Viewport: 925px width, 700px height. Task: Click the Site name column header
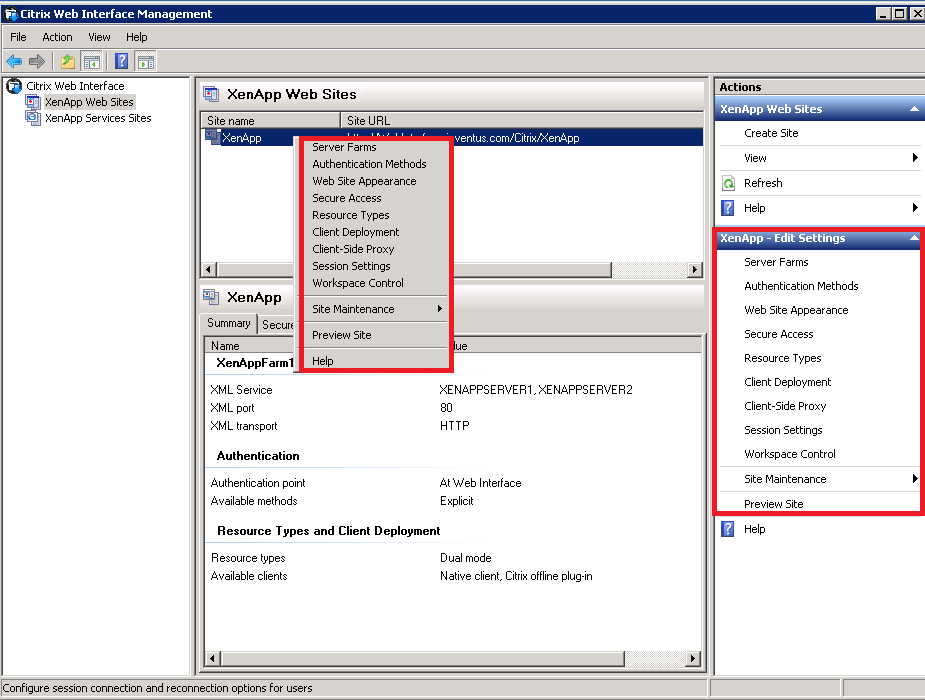(271, 120)
